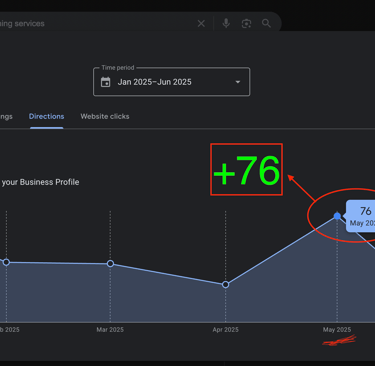Screen dimensions: 375x366
Task: Select the Feb 2025 data point on chart
Action: click(6, 262)
